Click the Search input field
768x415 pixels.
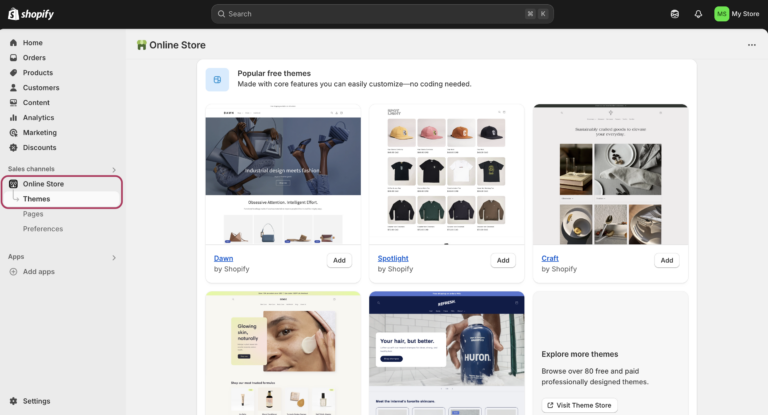pyautogui.click(x=380, y=14)
